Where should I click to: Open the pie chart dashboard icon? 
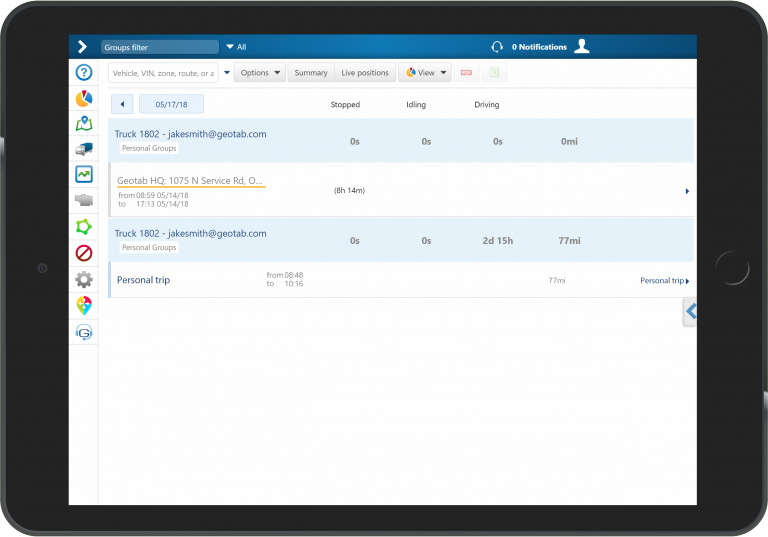coord(84,98)
